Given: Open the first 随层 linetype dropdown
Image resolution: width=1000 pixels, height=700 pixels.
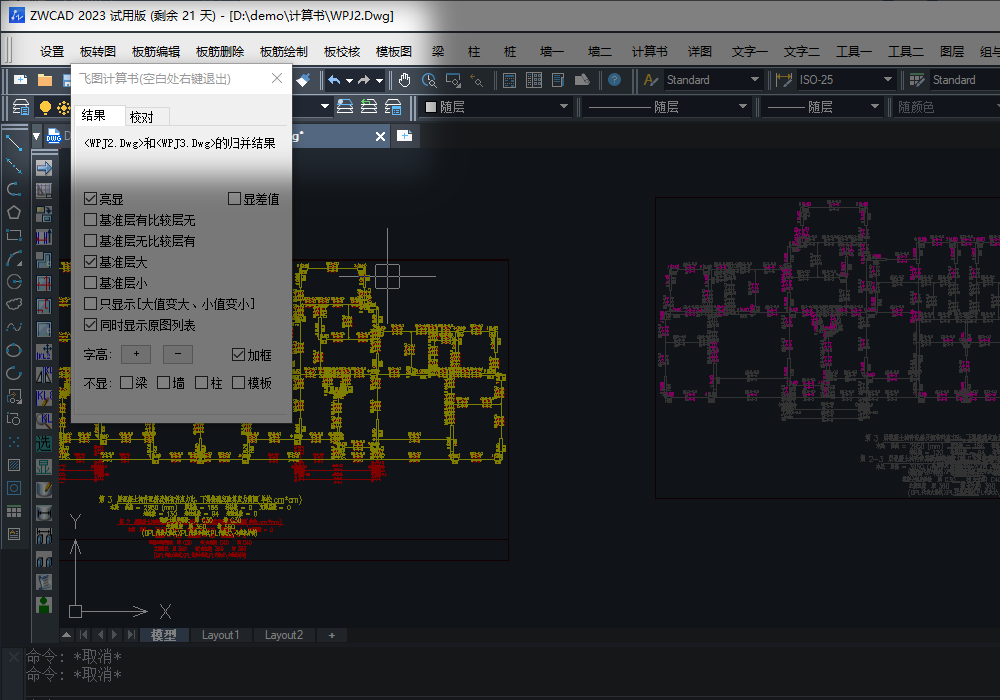Looking at the screenshot, I should pyautogui.click(x=743, y=106).
